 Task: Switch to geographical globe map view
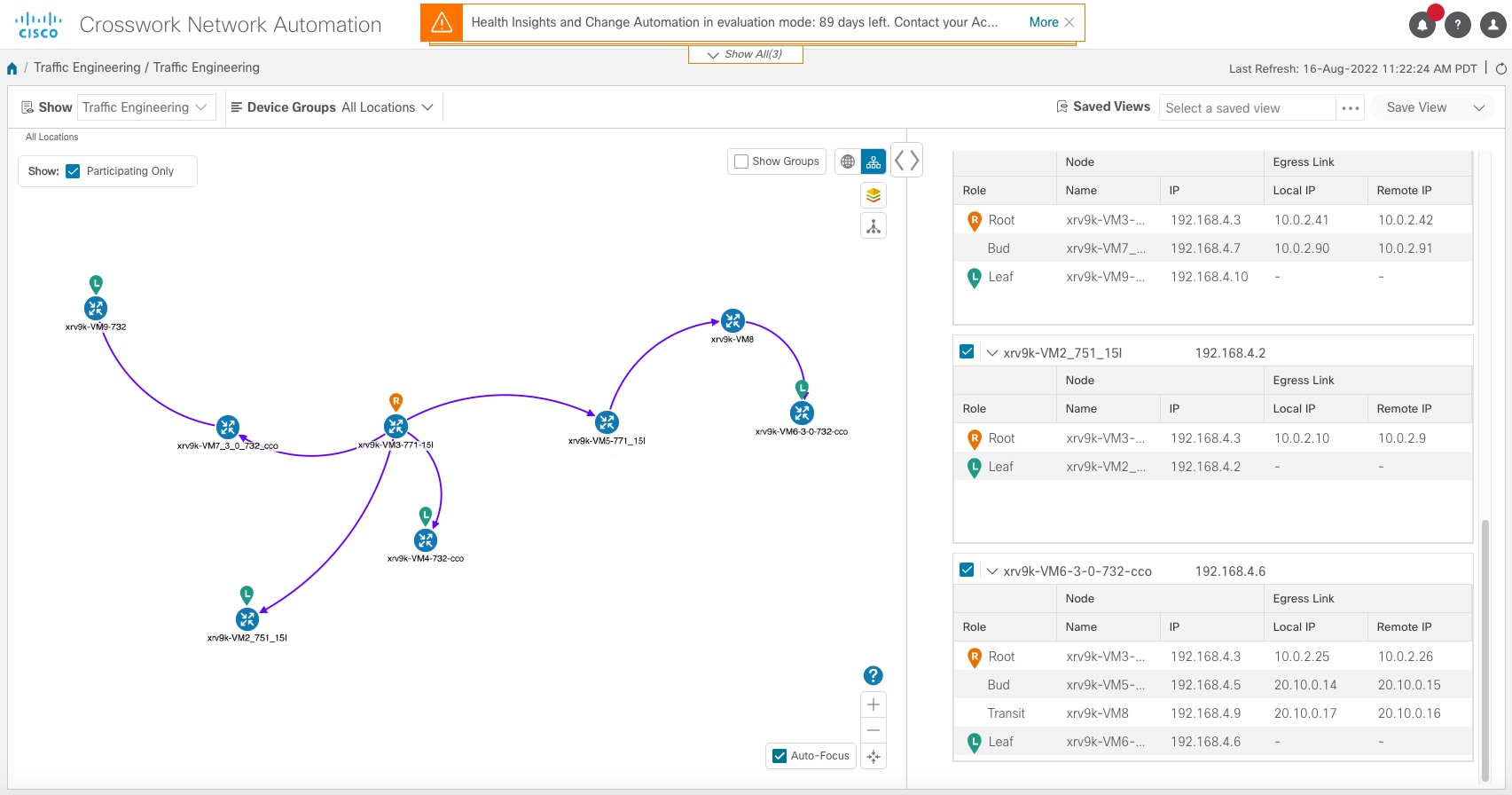coord(848,161)
